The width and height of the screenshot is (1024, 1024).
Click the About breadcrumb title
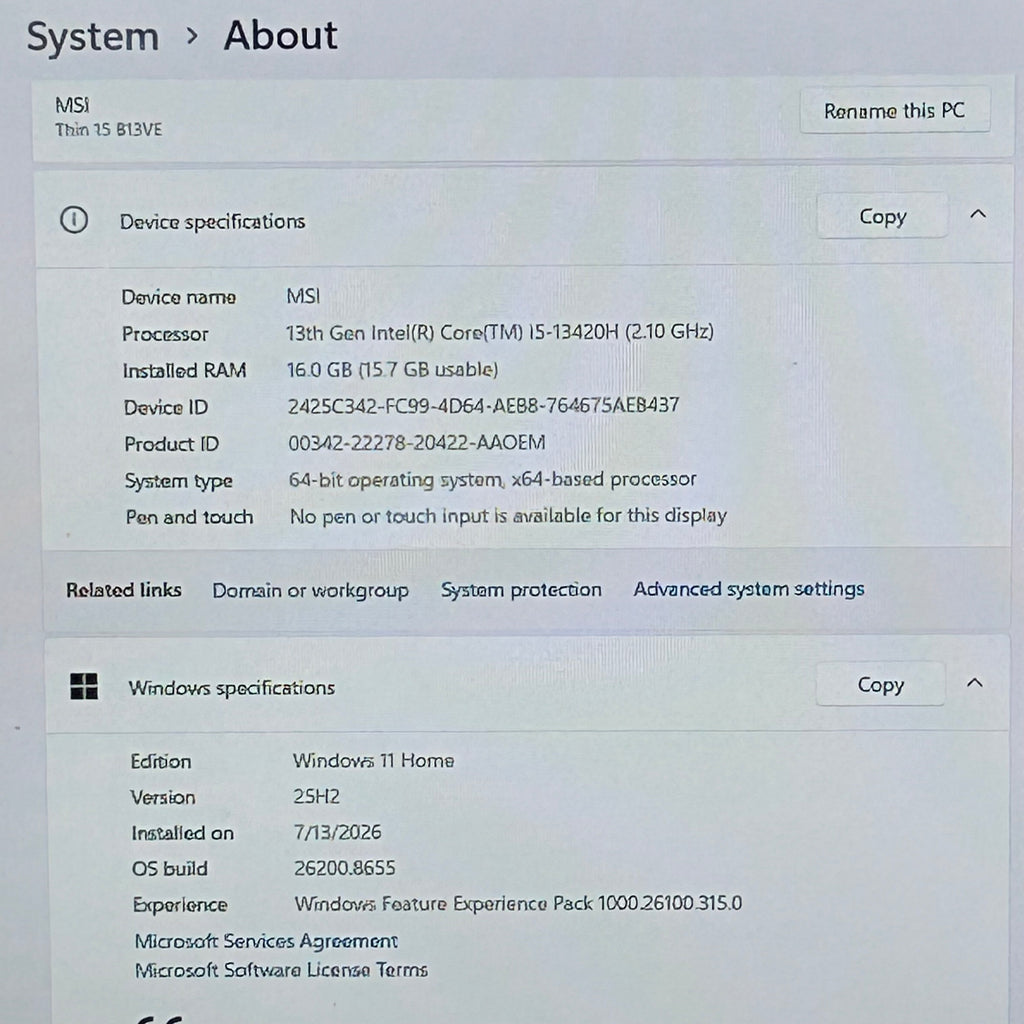(281, 35)
